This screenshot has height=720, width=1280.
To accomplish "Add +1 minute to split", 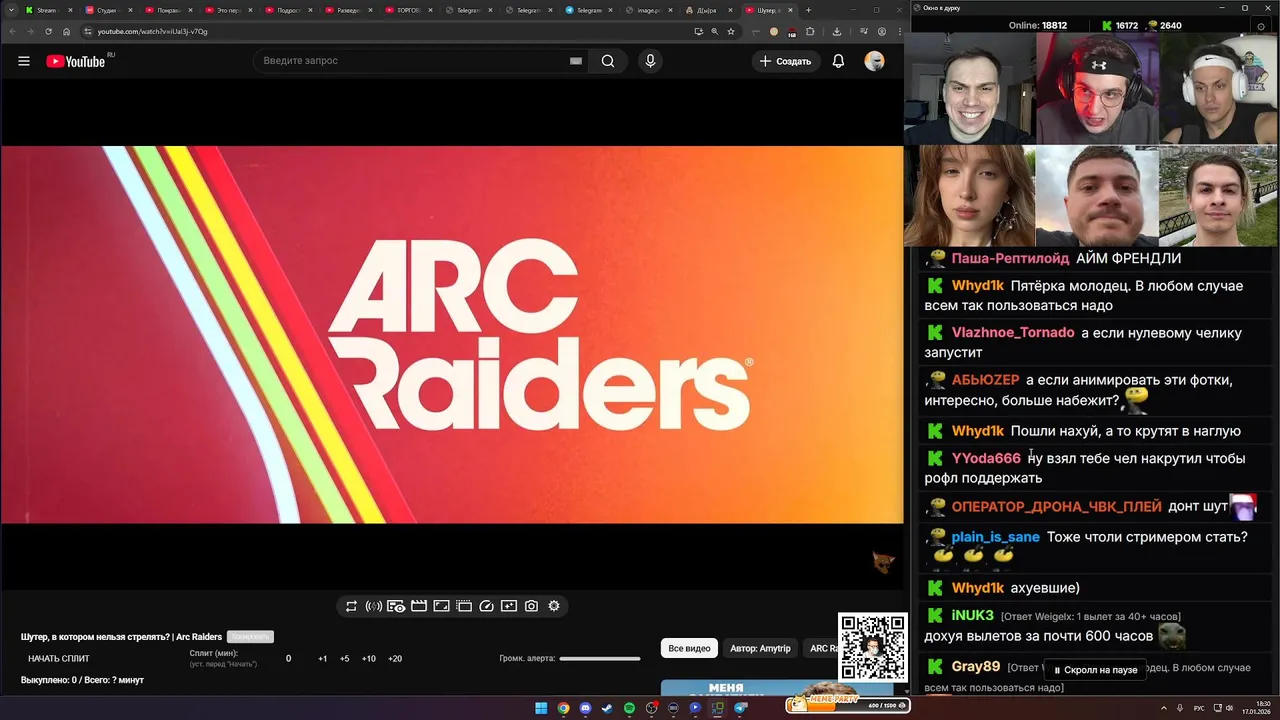I will click(x=323, y=659).
